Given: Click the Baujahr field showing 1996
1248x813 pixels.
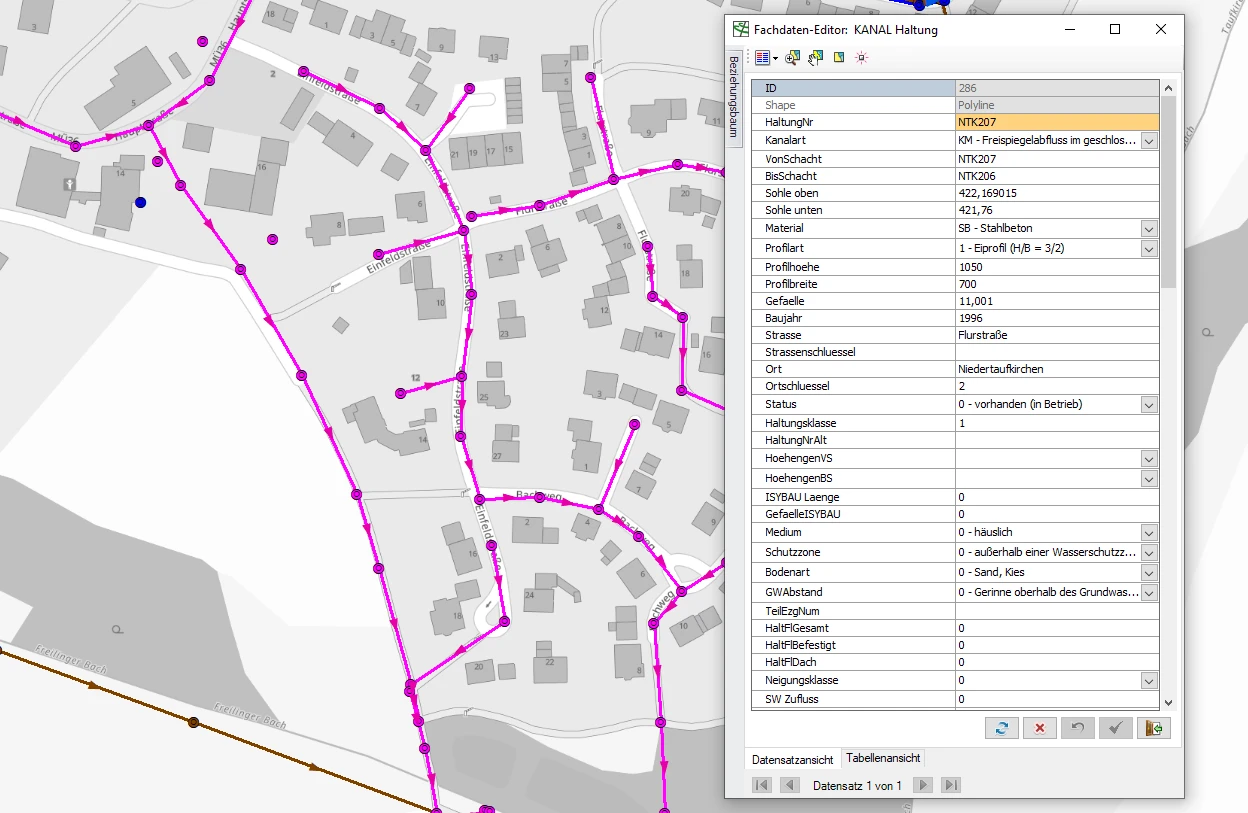Looking at the screenshot, I should pyautogui.click(x=1056, y=318).
